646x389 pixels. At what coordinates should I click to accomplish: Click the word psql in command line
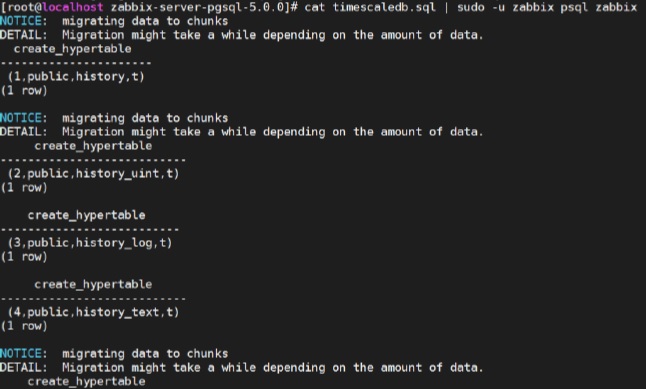coord(574,7)
